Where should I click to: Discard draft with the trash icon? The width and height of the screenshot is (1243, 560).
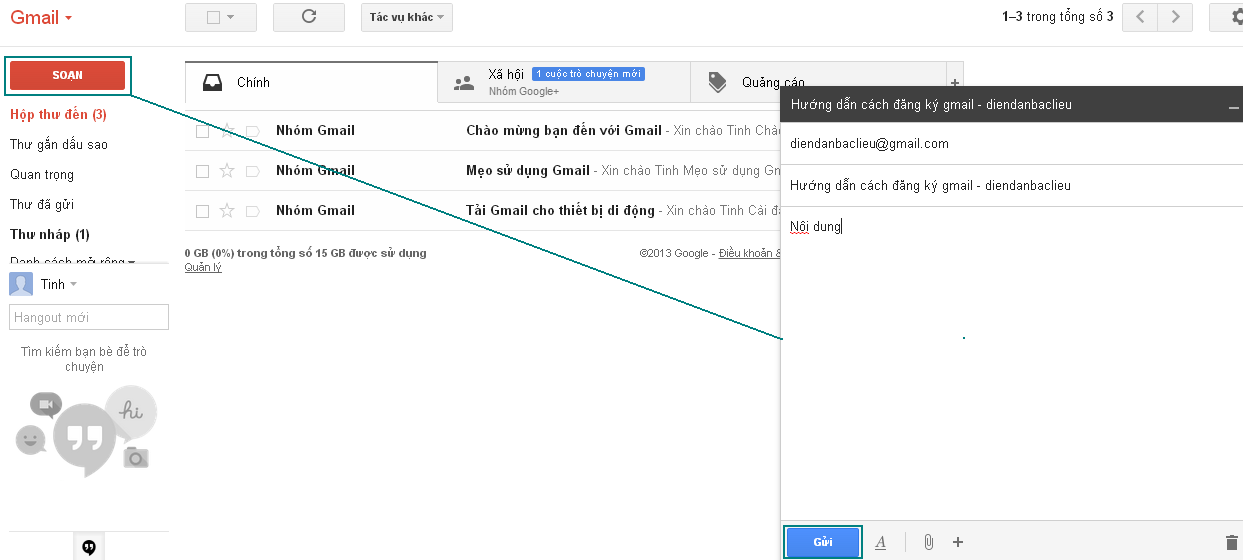1231,542
